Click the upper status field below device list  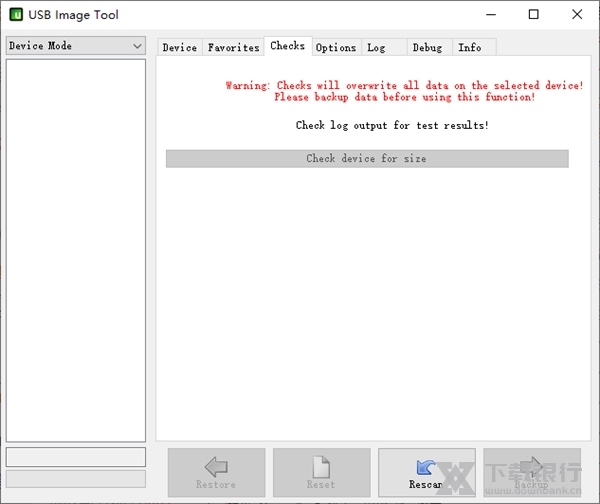[x=76, y=457]
